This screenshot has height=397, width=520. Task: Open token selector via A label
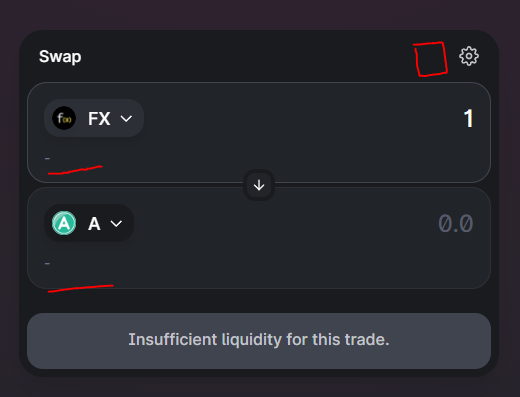[x=94, y=223]
